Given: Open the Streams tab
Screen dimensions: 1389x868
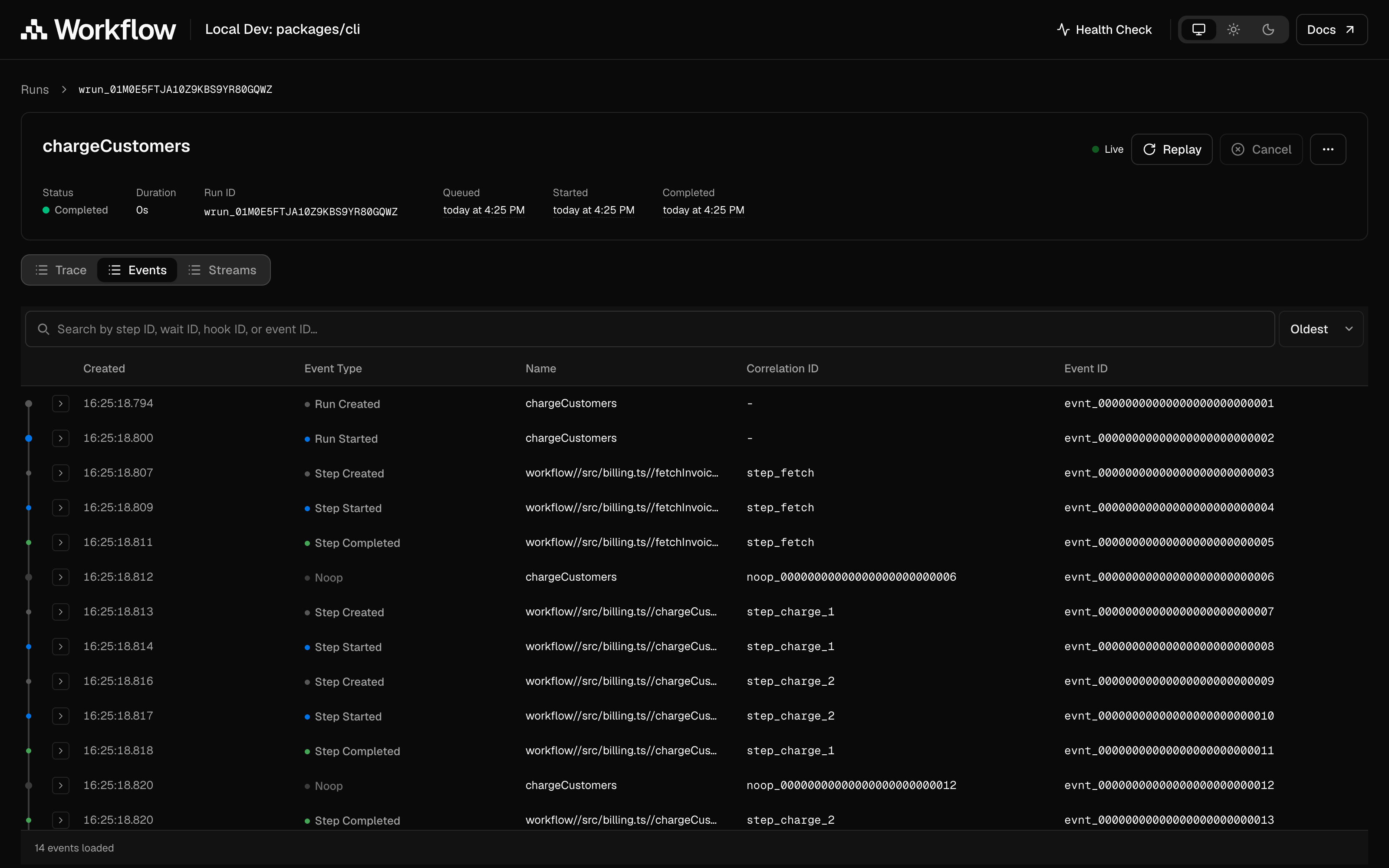Looking at the screenshot, I should coord(222,270).
